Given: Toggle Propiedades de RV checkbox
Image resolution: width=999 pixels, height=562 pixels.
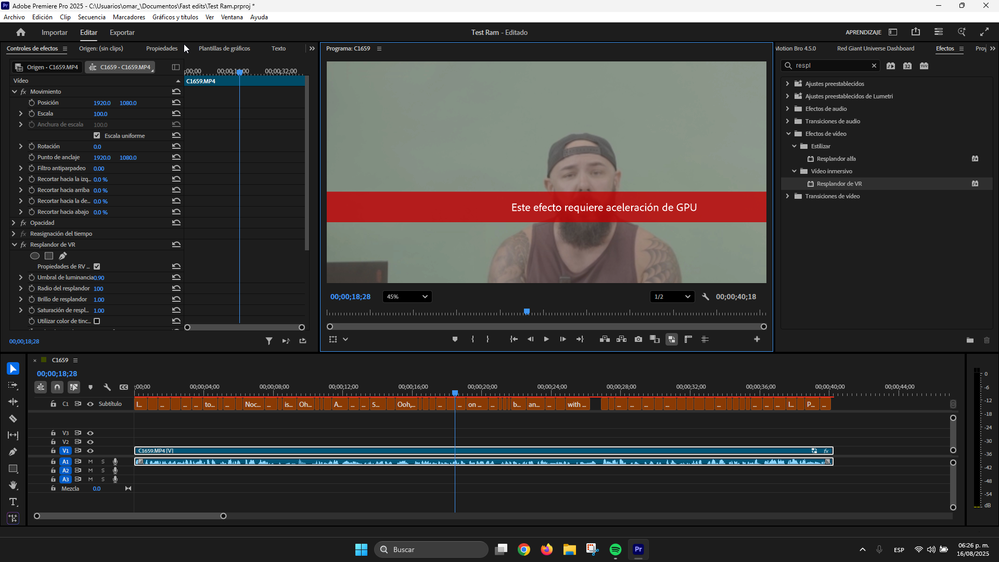Looking at the screenshot, I should pyautogui.click(x=97, y=266).
